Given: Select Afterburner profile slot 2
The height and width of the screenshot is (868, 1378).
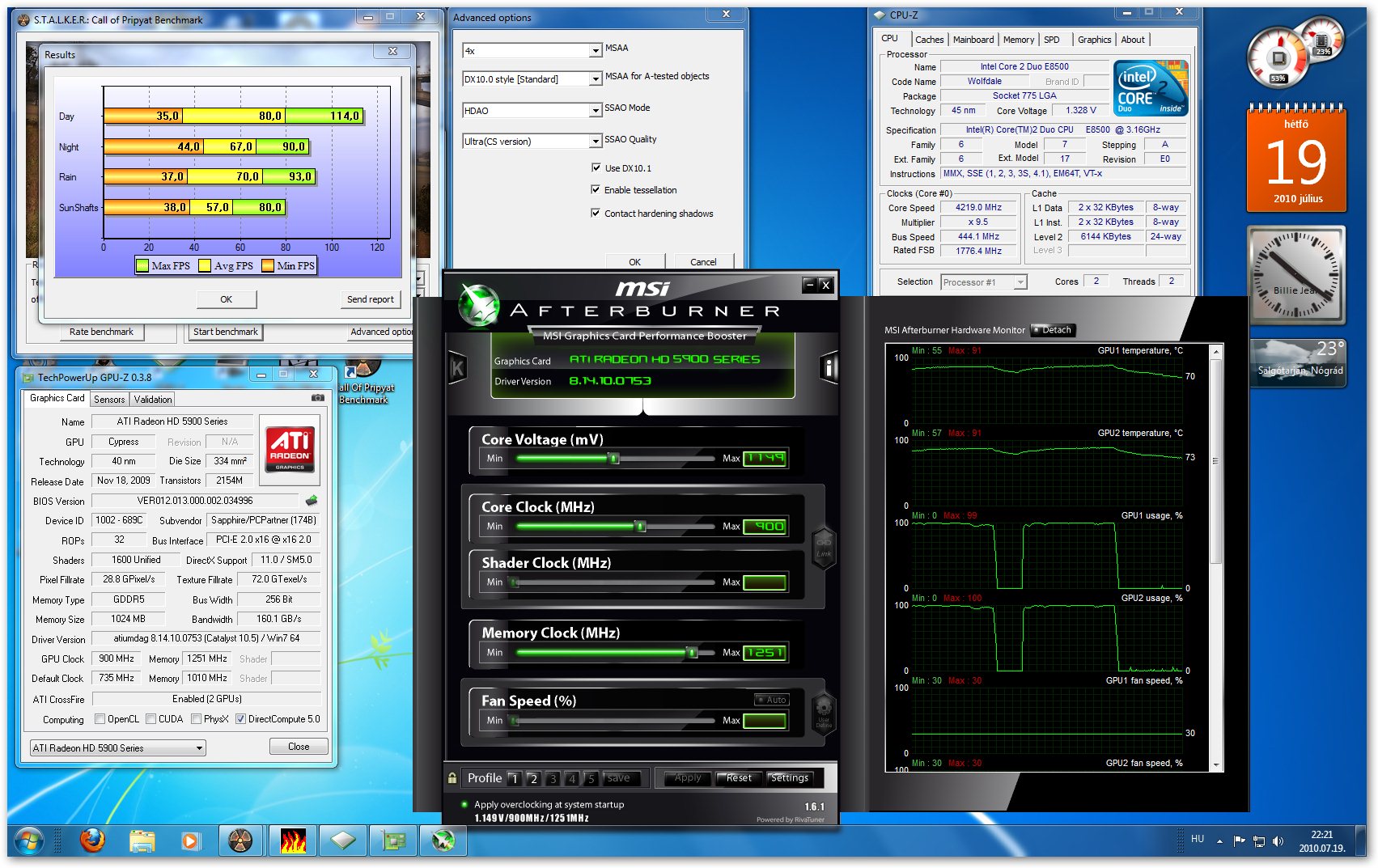Looking at the screenshot, I should pyautogui.click(x=533, y=778).
